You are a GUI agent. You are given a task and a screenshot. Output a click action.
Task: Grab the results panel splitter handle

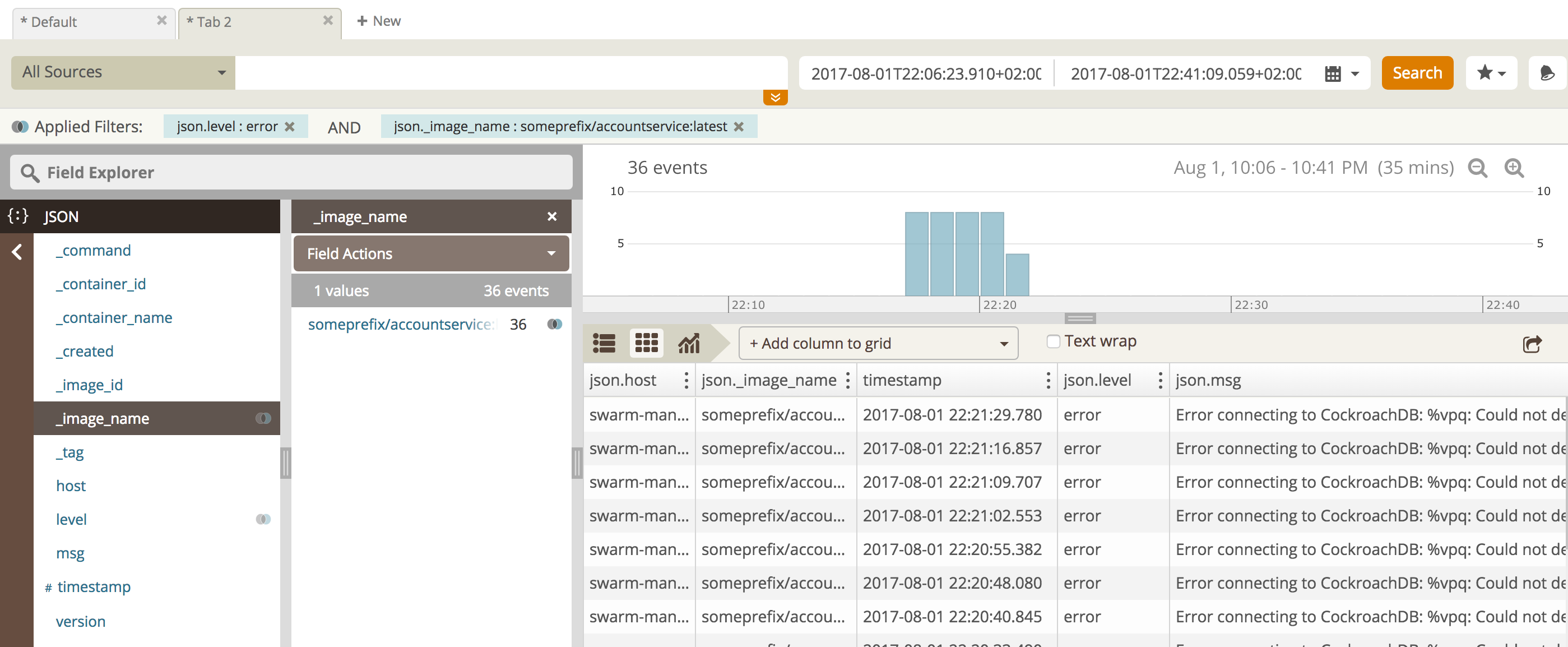tap(577, 463)
